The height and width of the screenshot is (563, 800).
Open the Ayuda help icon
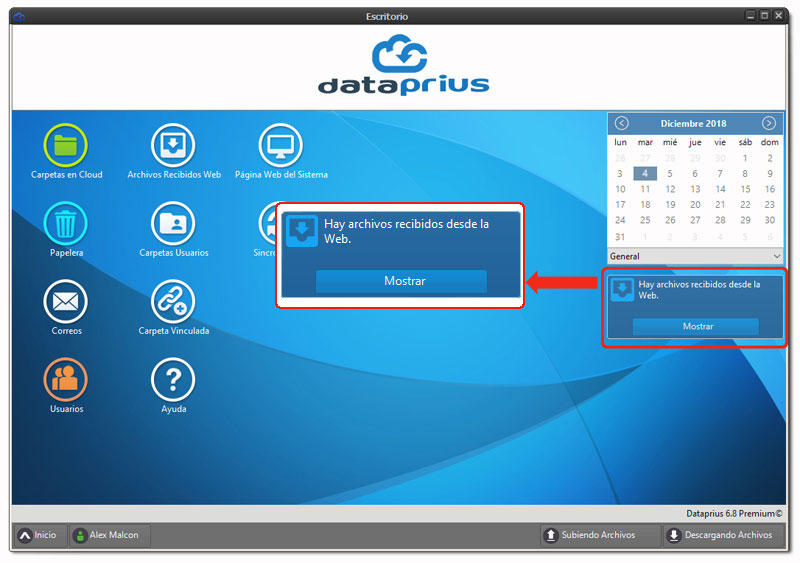[173, 380]
